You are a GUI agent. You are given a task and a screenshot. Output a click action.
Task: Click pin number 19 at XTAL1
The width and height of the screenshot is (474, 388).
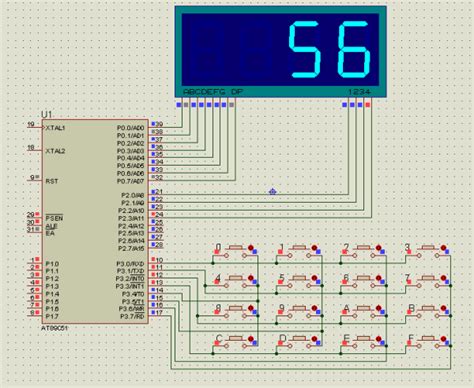pos(31,124)
